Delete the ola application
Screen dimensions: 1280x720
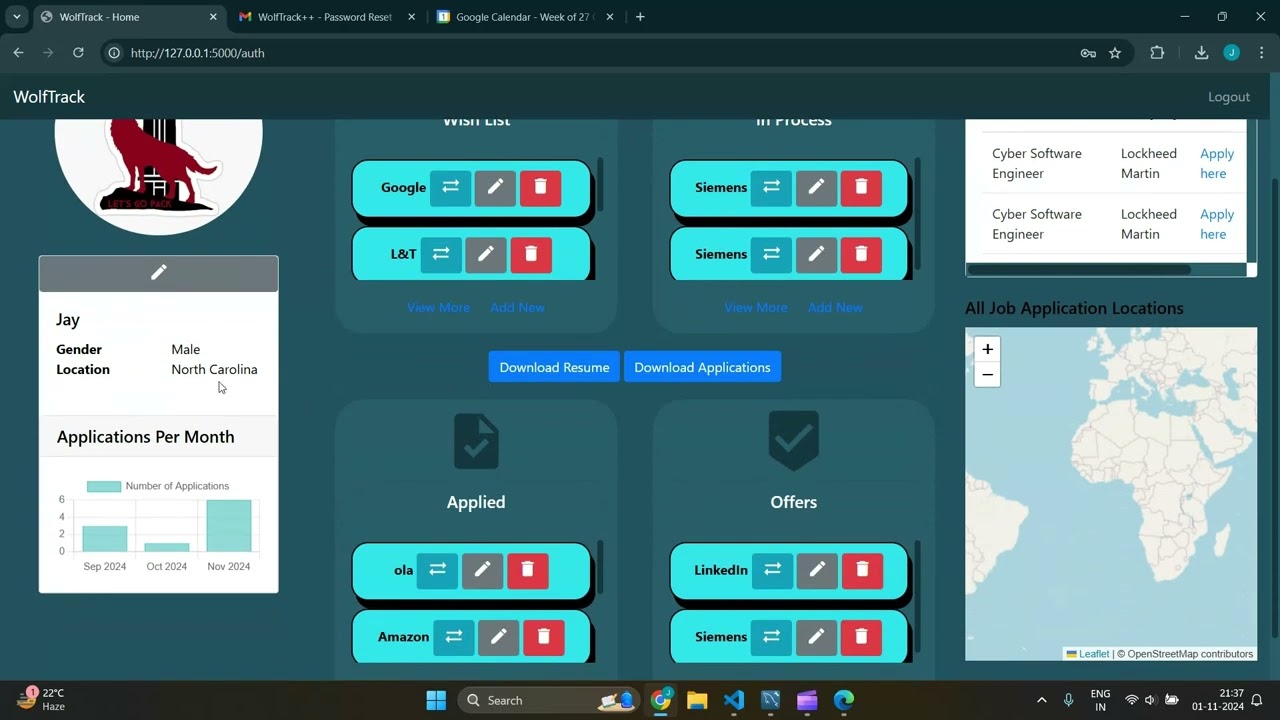tap(527, 570)
